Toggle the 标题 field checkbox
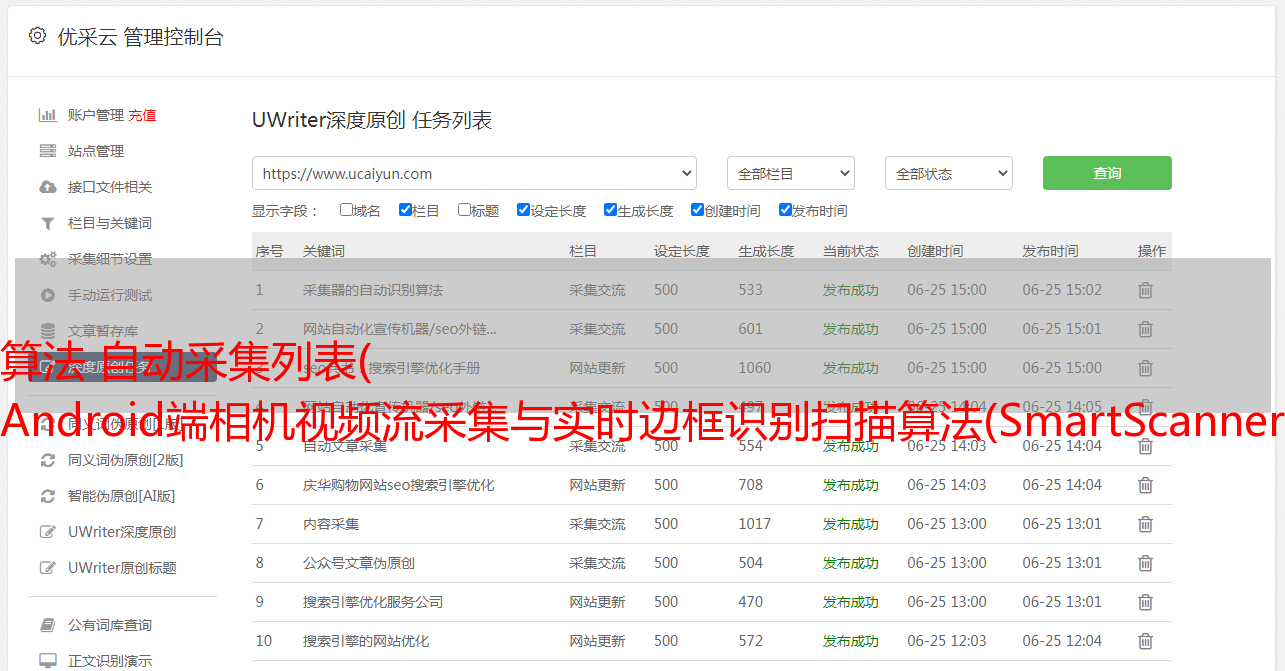 [464, 210]
